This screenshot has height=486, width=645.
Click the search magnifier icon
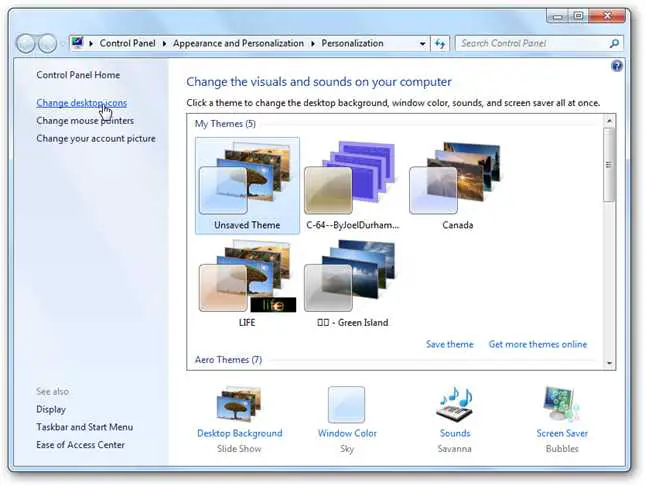pyautogui.click(x=614, y=43)
